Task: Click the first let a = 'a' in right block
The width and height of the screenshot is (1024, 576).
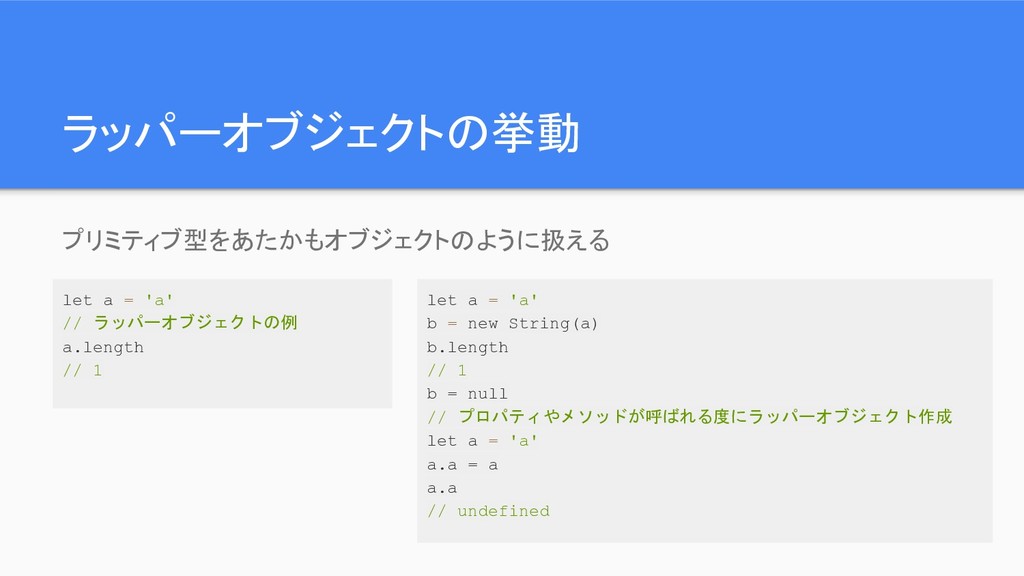Action: pos(482,300)
